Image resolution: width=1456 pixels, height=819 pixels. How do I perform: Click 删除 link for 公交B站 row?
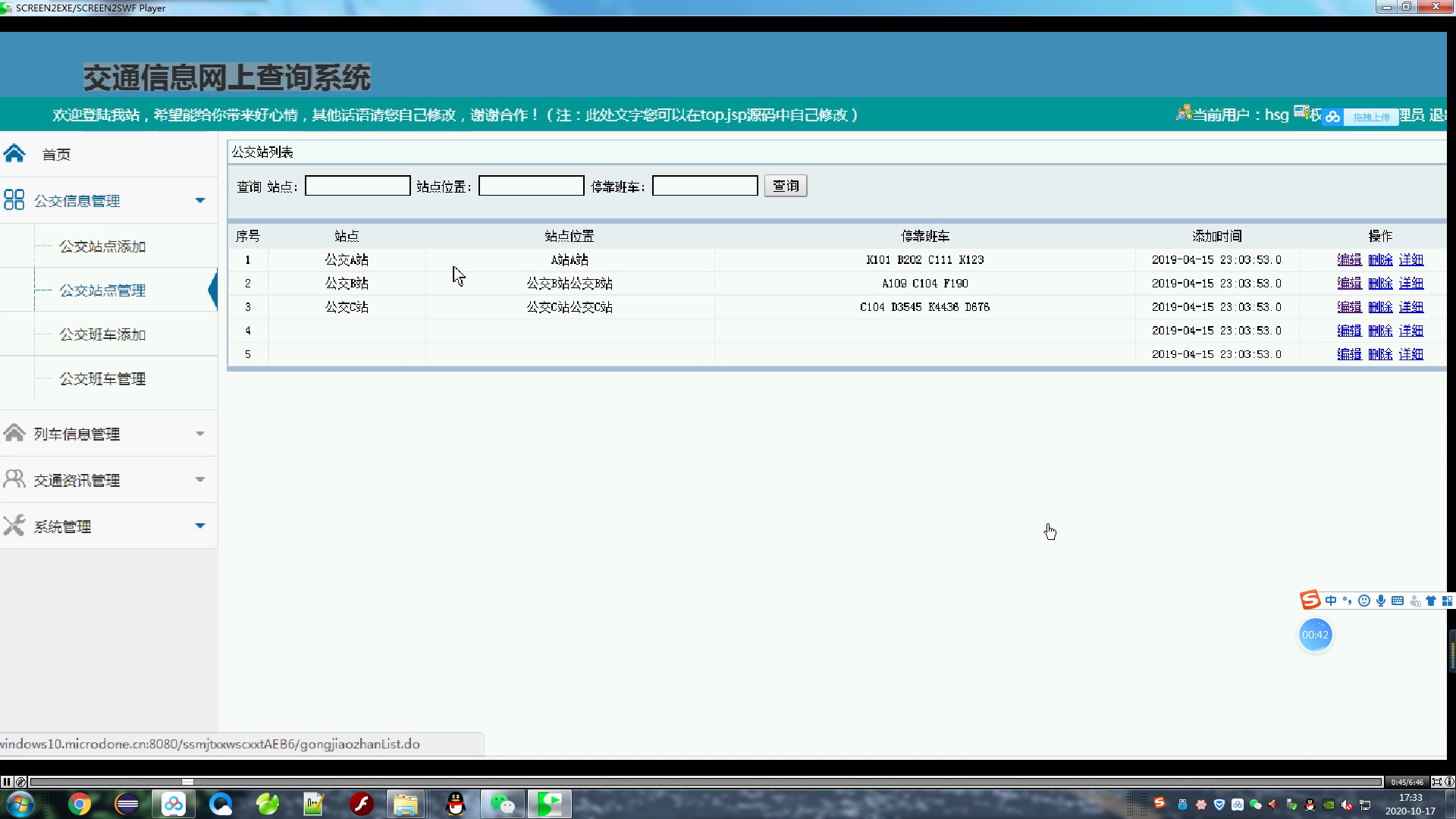pyautogui.click(x=1380, y=283)
